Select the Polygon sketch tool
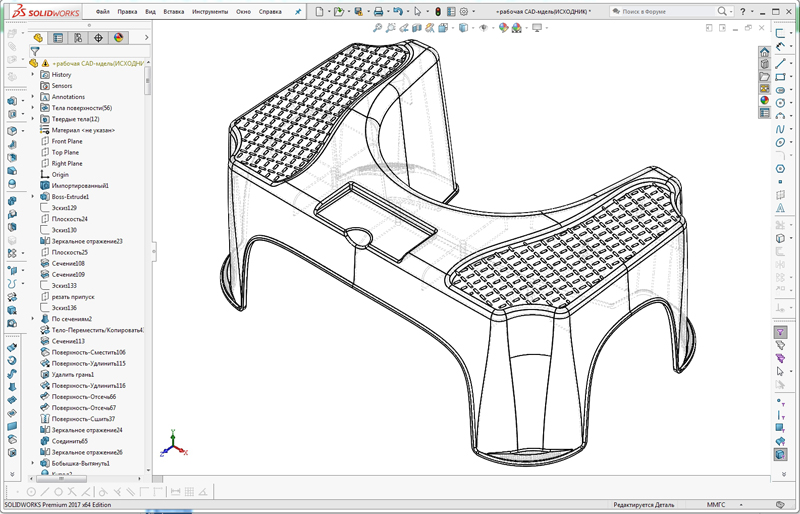This screenshot has width=800, height=514. [x=780, y=169]
